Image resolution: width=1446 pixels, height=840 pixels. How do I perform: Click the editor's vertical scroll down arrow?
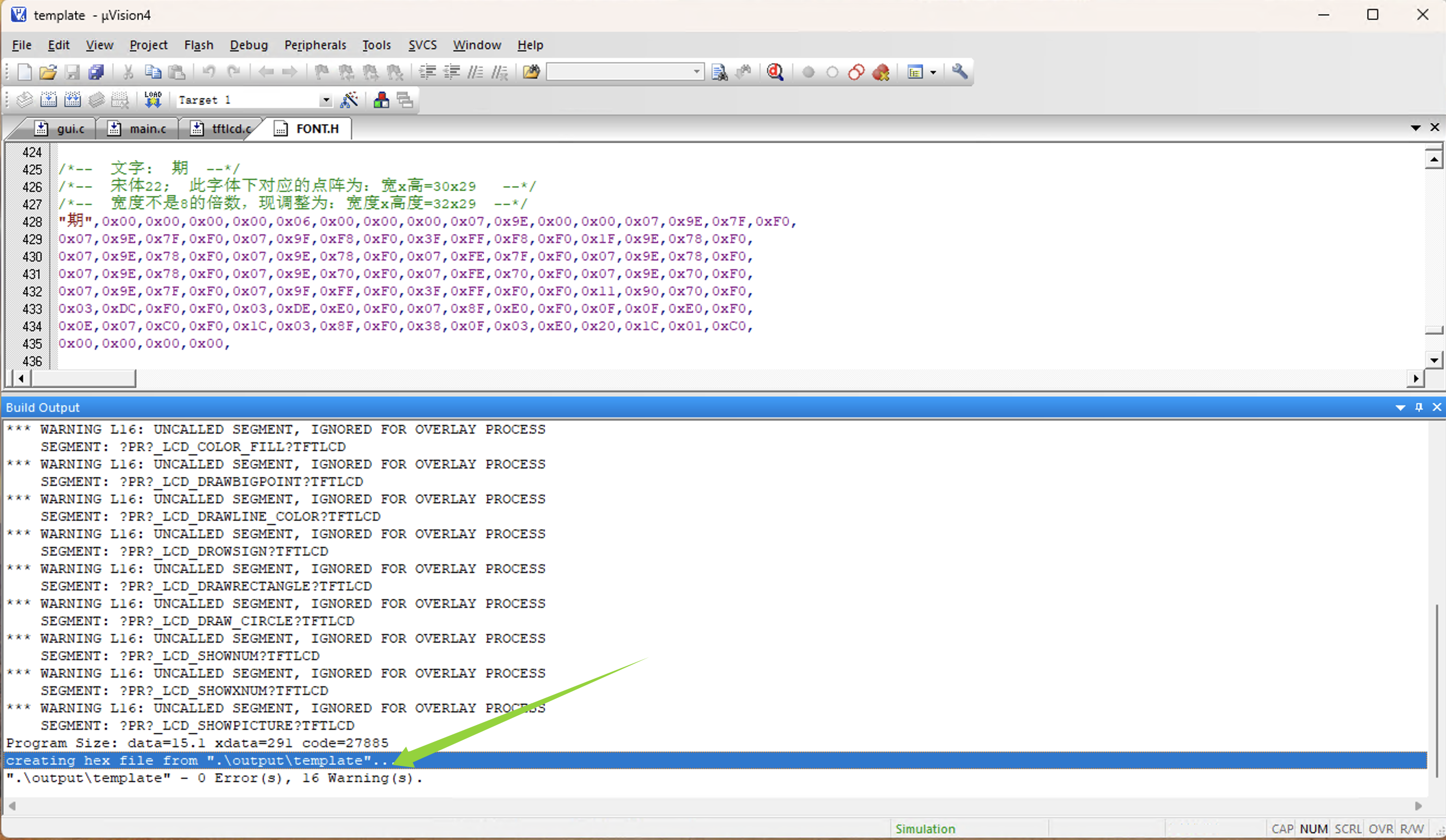pos(1433,360)
